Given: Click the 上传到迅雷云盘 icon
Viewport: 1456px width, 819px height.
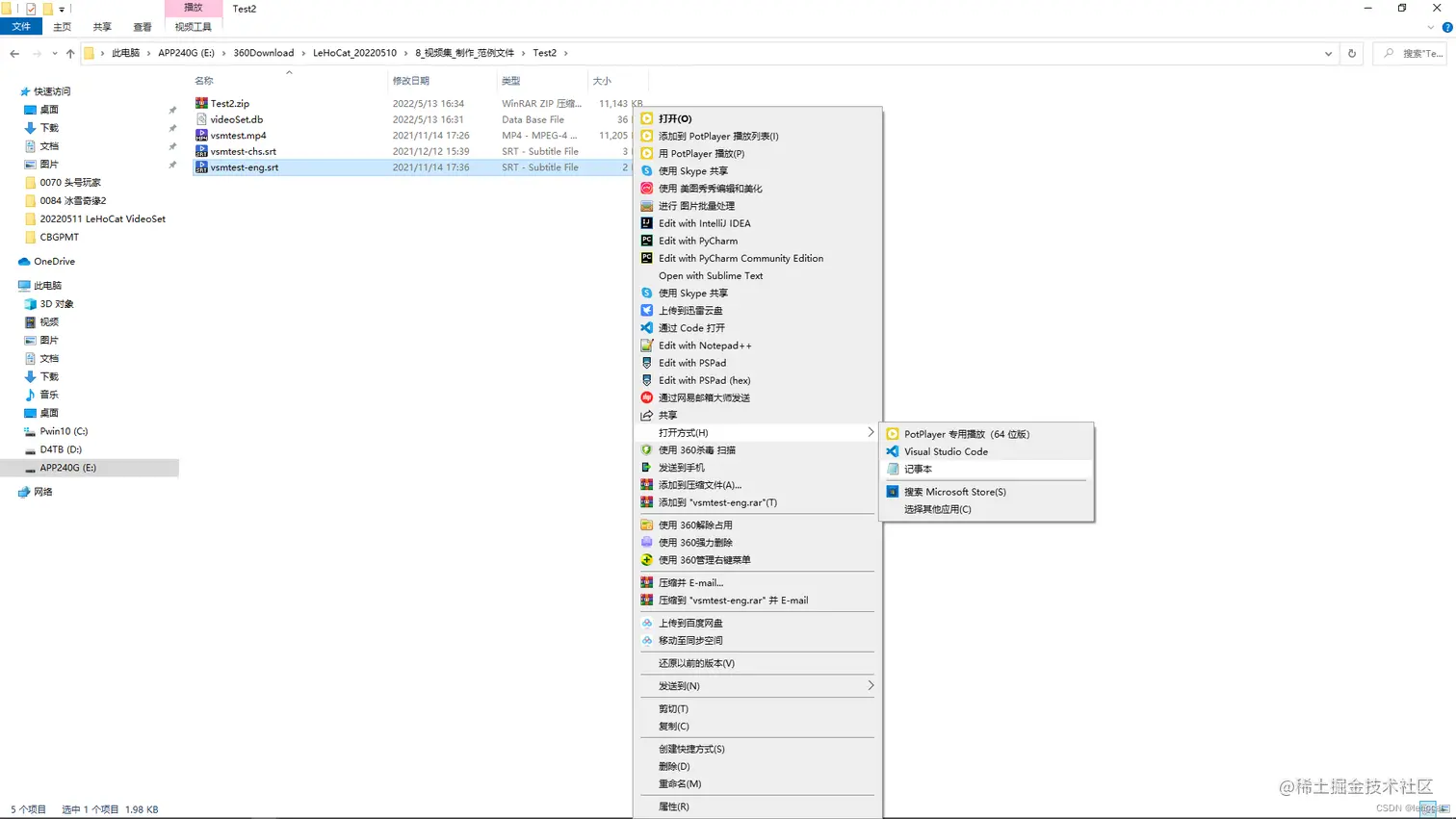Looking at the screenshot, I should (647, 310).
